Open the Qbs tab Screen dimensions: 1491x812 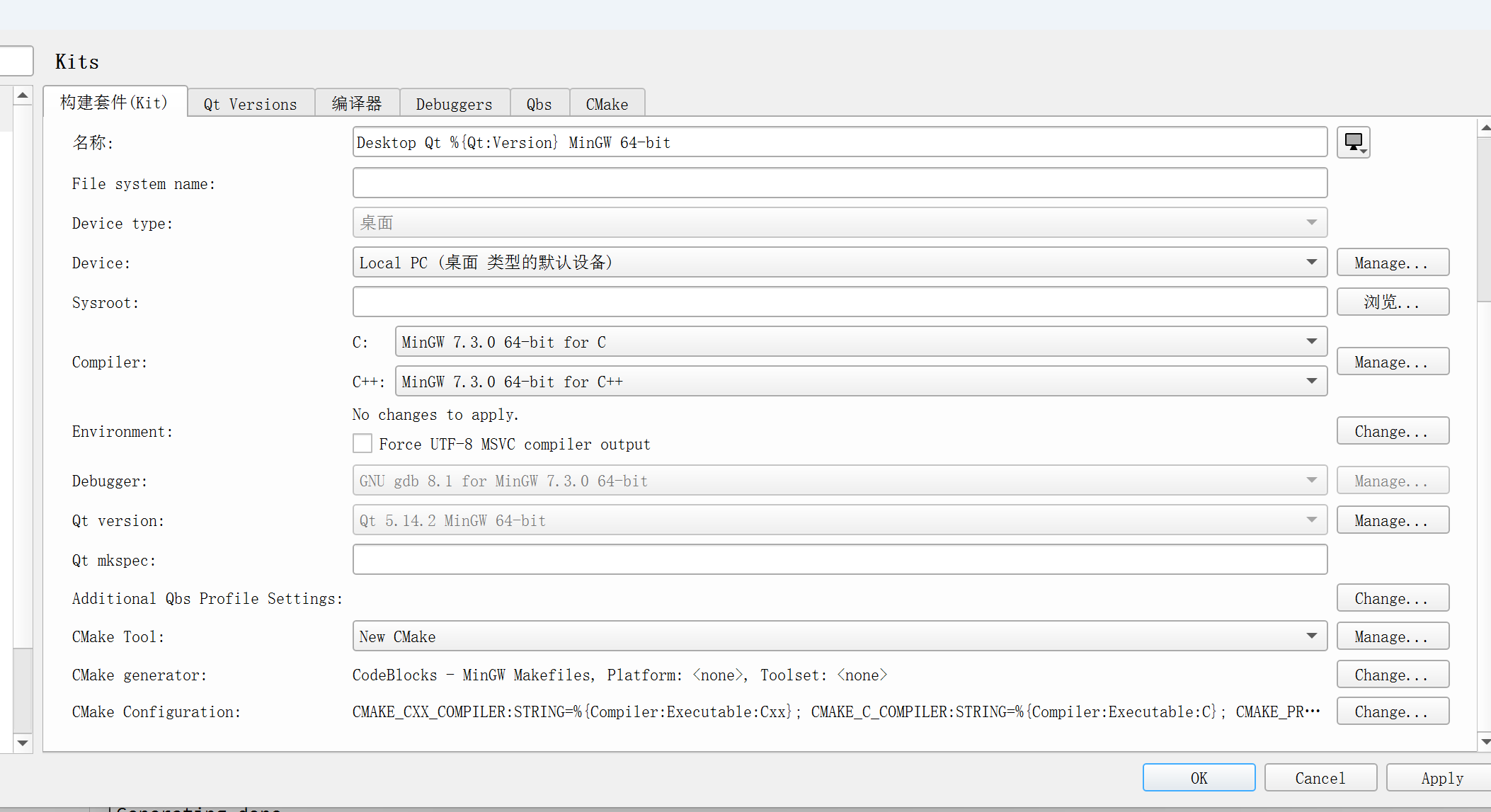539,104
